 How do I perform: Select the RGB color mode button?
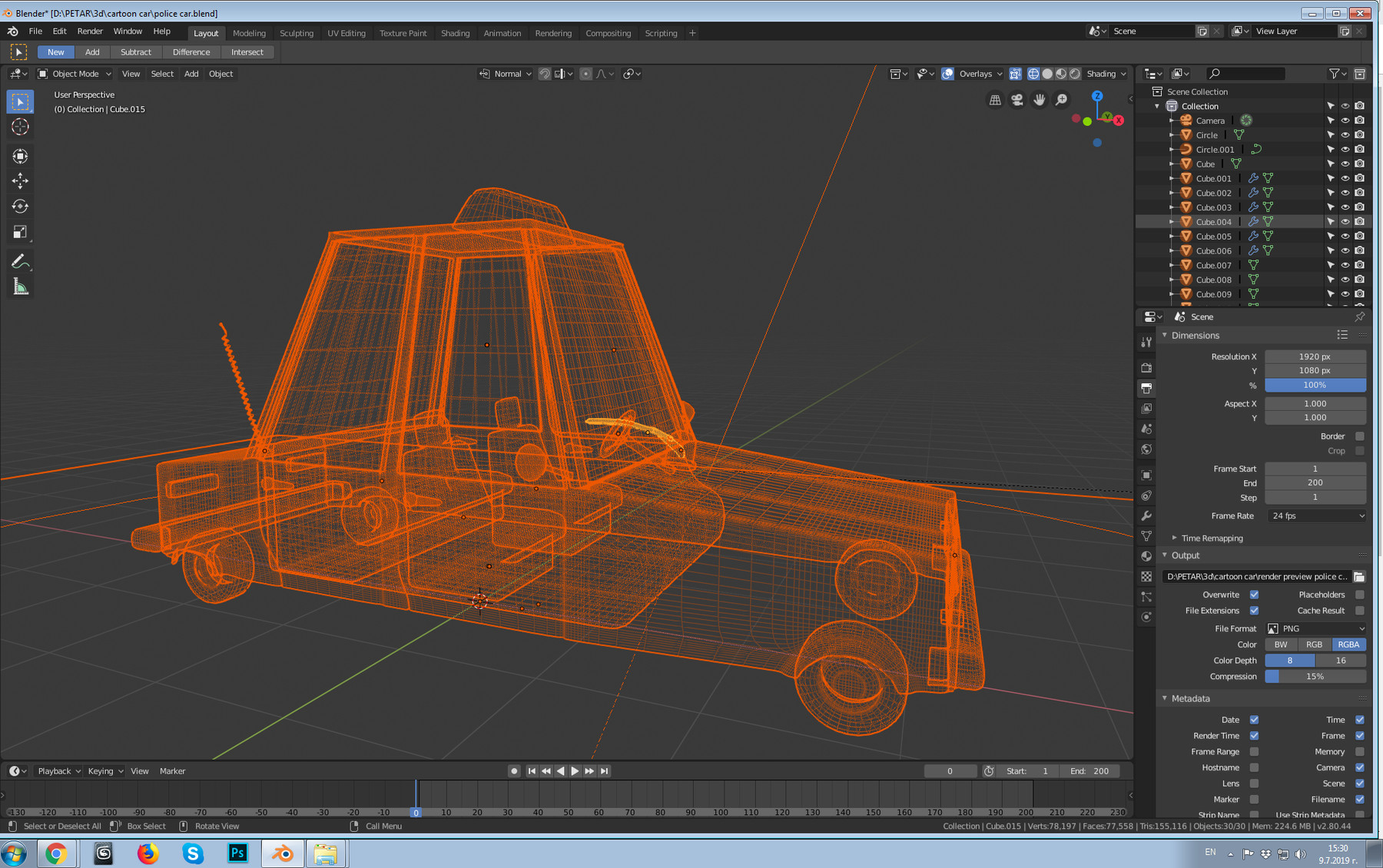[1314, 644]
